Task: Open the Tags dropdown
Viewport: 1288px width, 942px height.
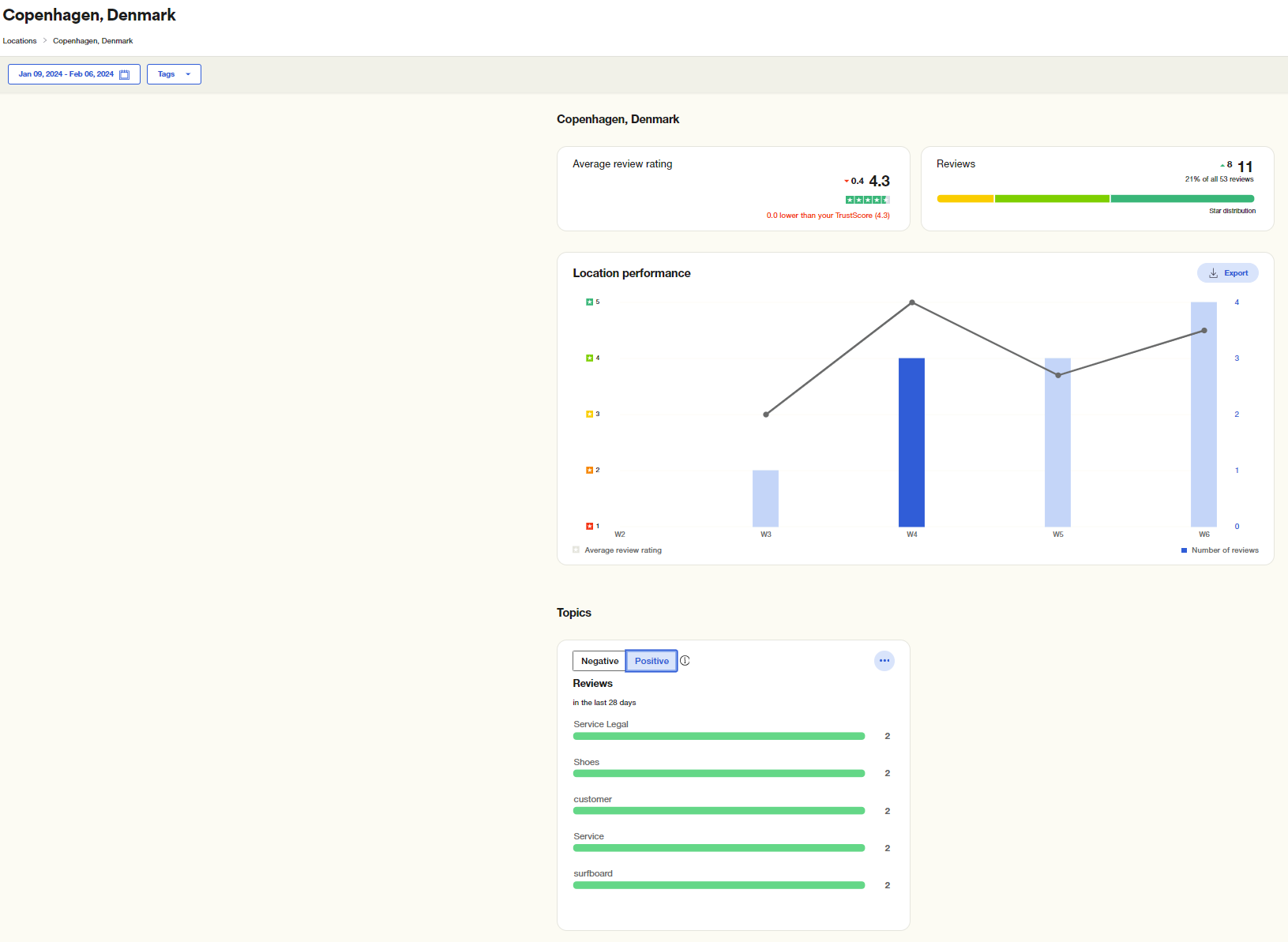Action: (x=174, y=74)
